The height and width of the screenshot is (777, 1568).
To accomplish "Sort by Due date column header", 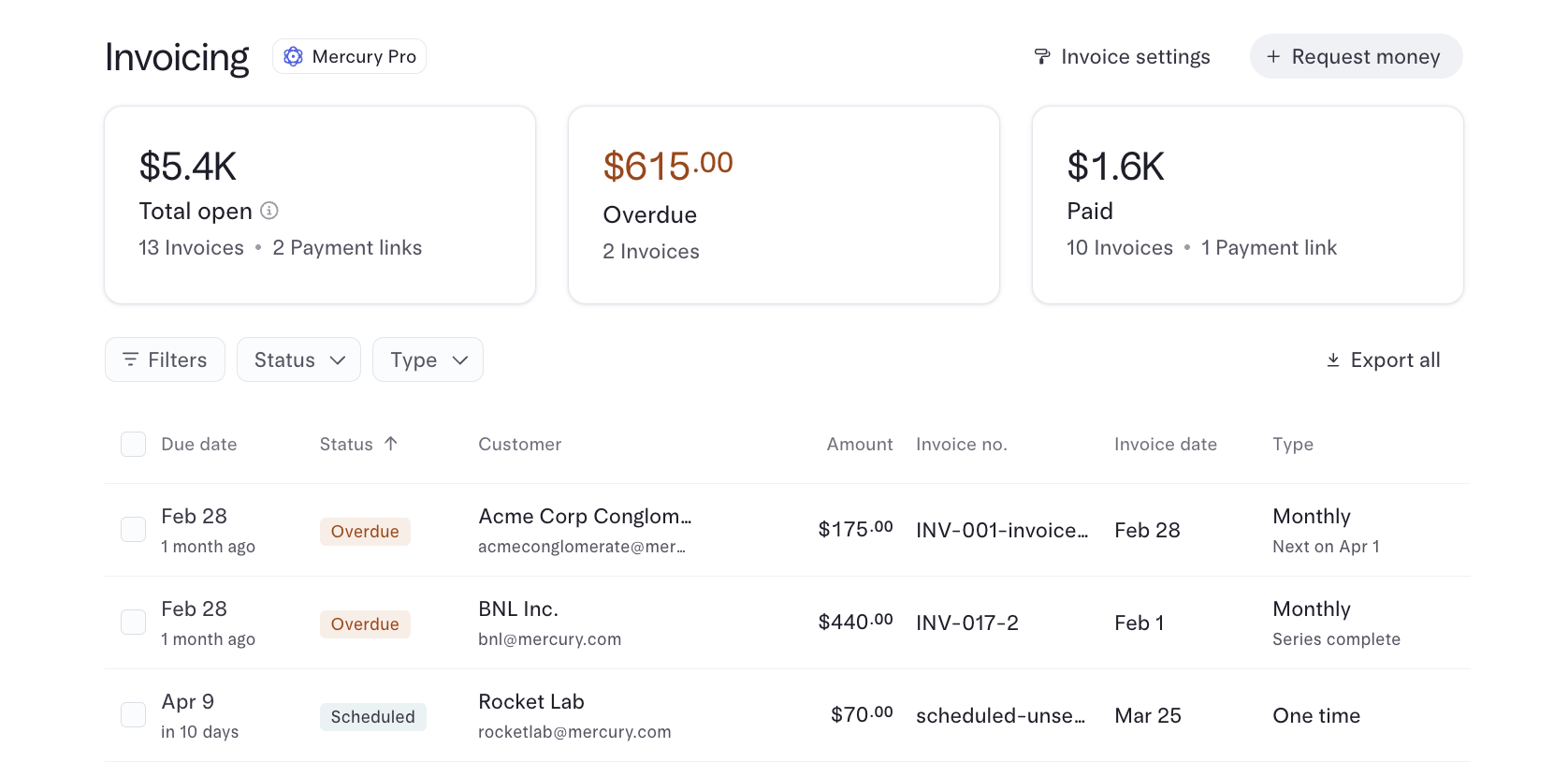I will coord(199,445).
